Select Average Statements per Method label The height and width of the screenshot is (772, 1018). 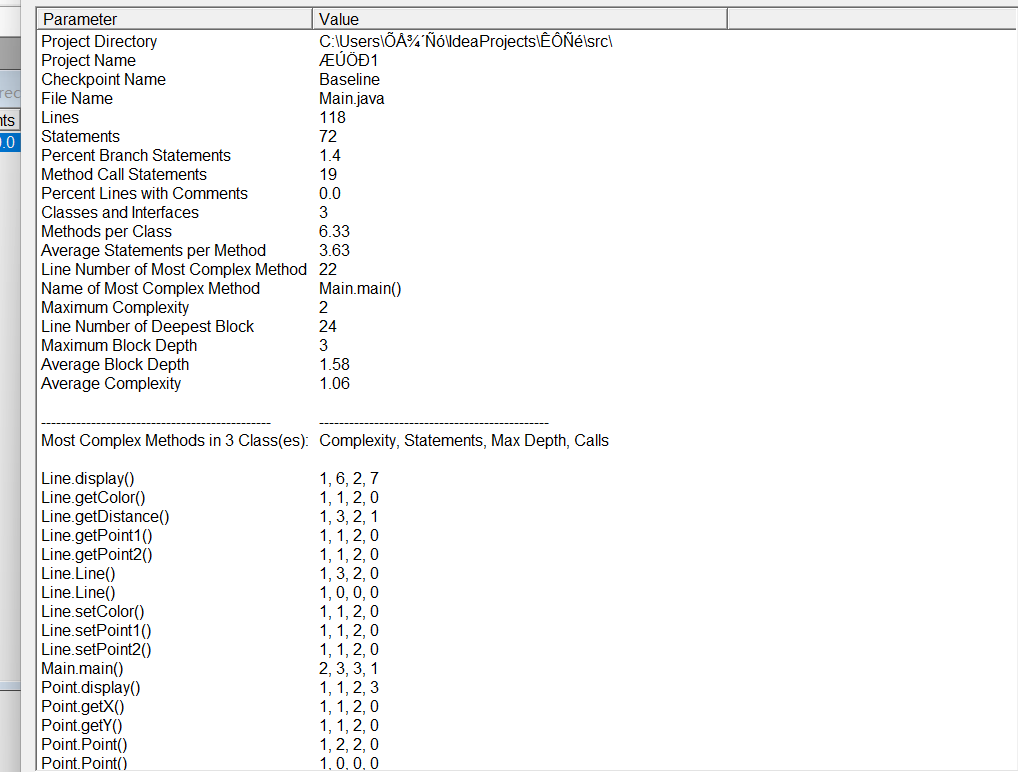154,250
